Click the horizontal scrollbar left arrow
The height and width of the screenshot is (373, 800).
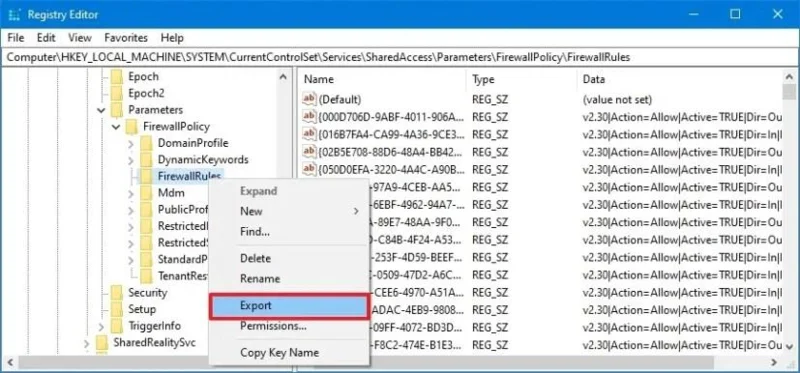point(10,363)
